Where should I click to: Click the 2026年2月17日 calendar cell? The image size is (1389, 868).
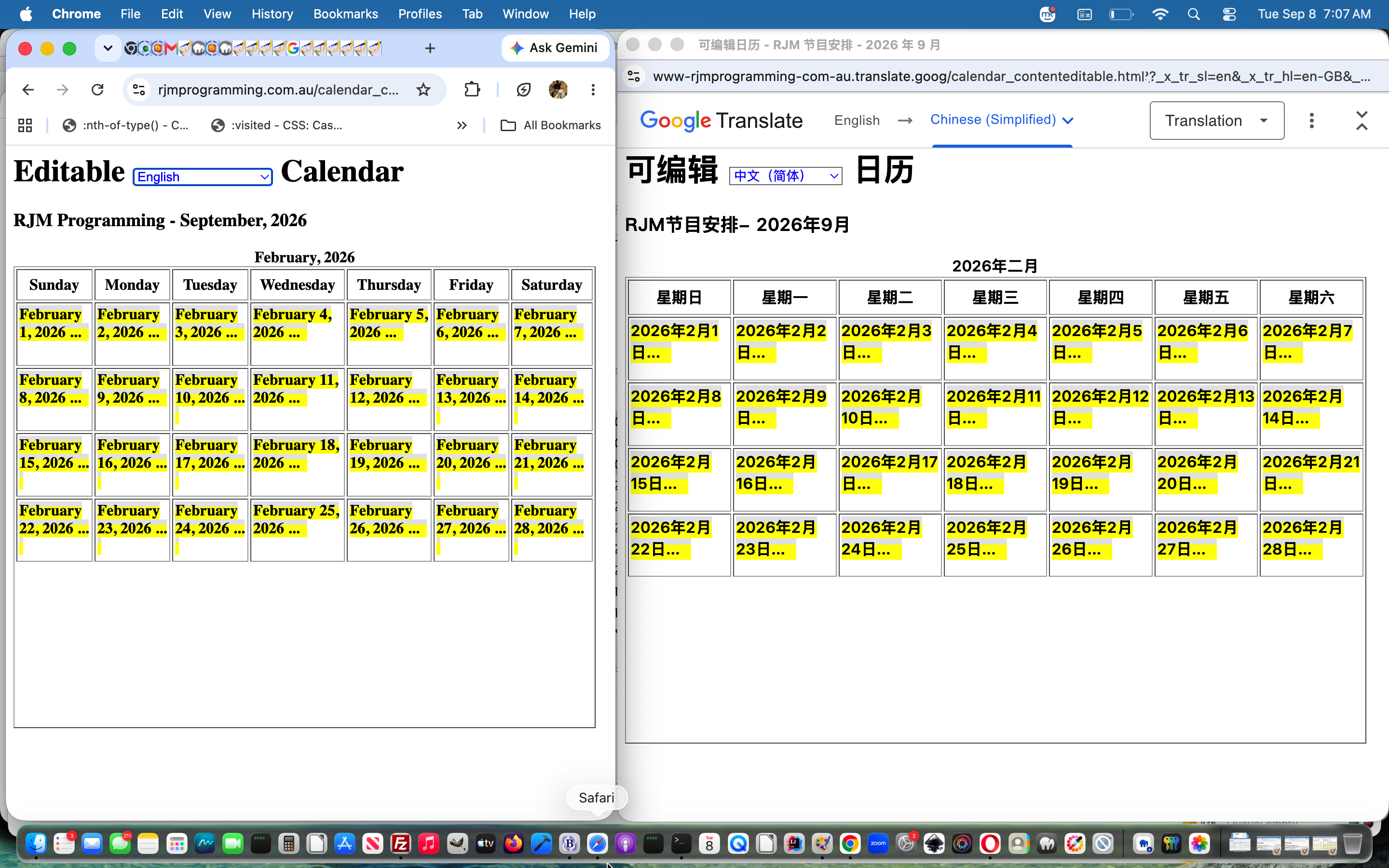coord(890,479)
